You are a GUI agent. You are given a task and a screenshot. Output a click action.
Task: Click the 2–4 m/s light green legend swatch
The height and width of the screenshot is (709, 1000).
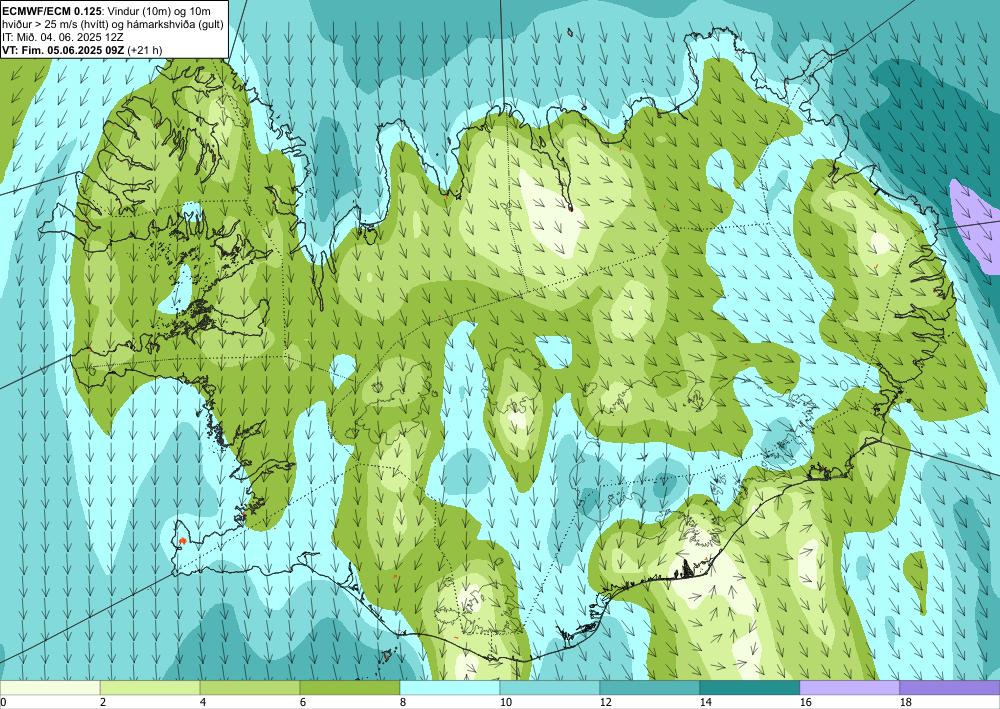coord(150,688)
